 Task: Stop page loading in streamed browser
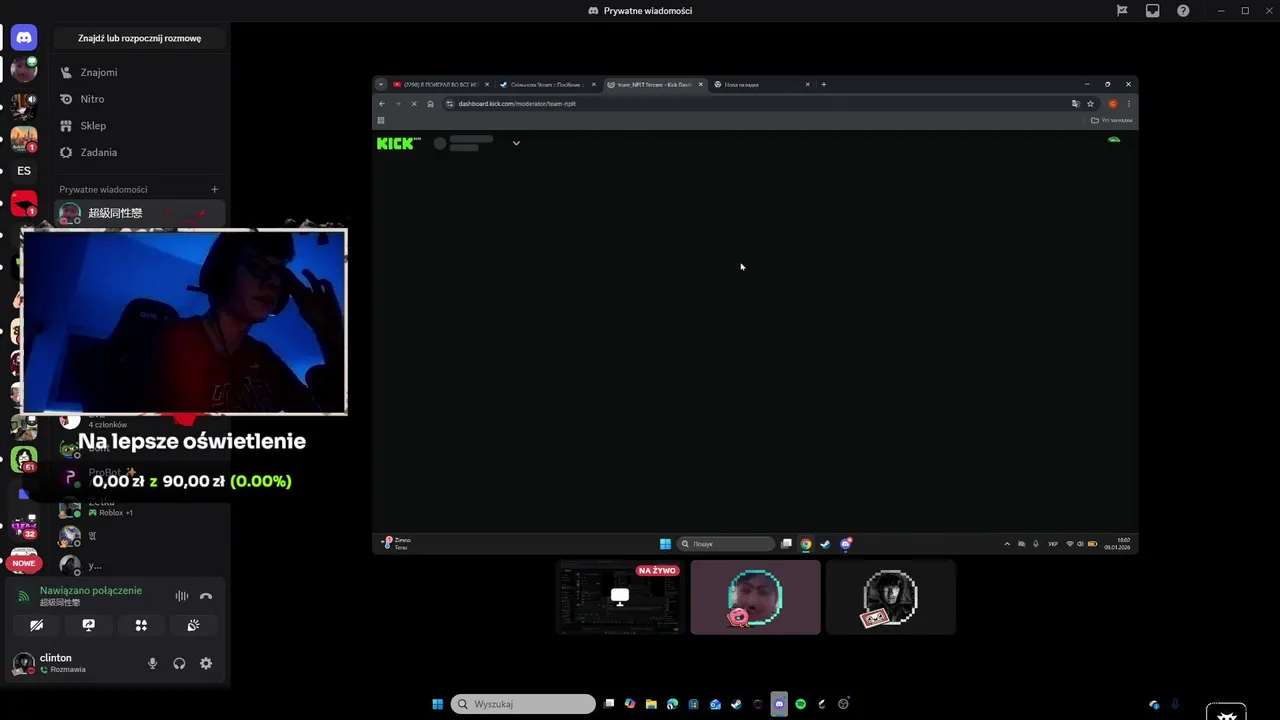click(x=414, y=104)
